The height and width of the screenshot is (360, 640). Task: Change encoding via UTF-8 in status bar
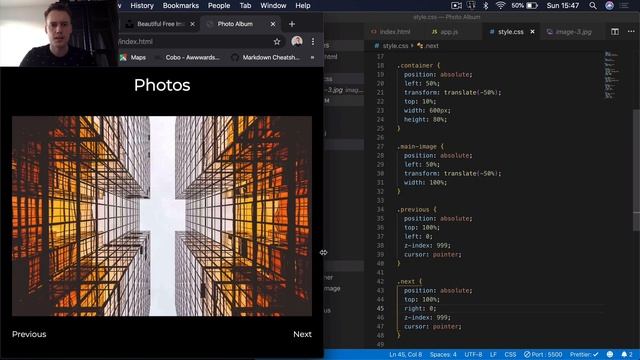tap(473, 354)
